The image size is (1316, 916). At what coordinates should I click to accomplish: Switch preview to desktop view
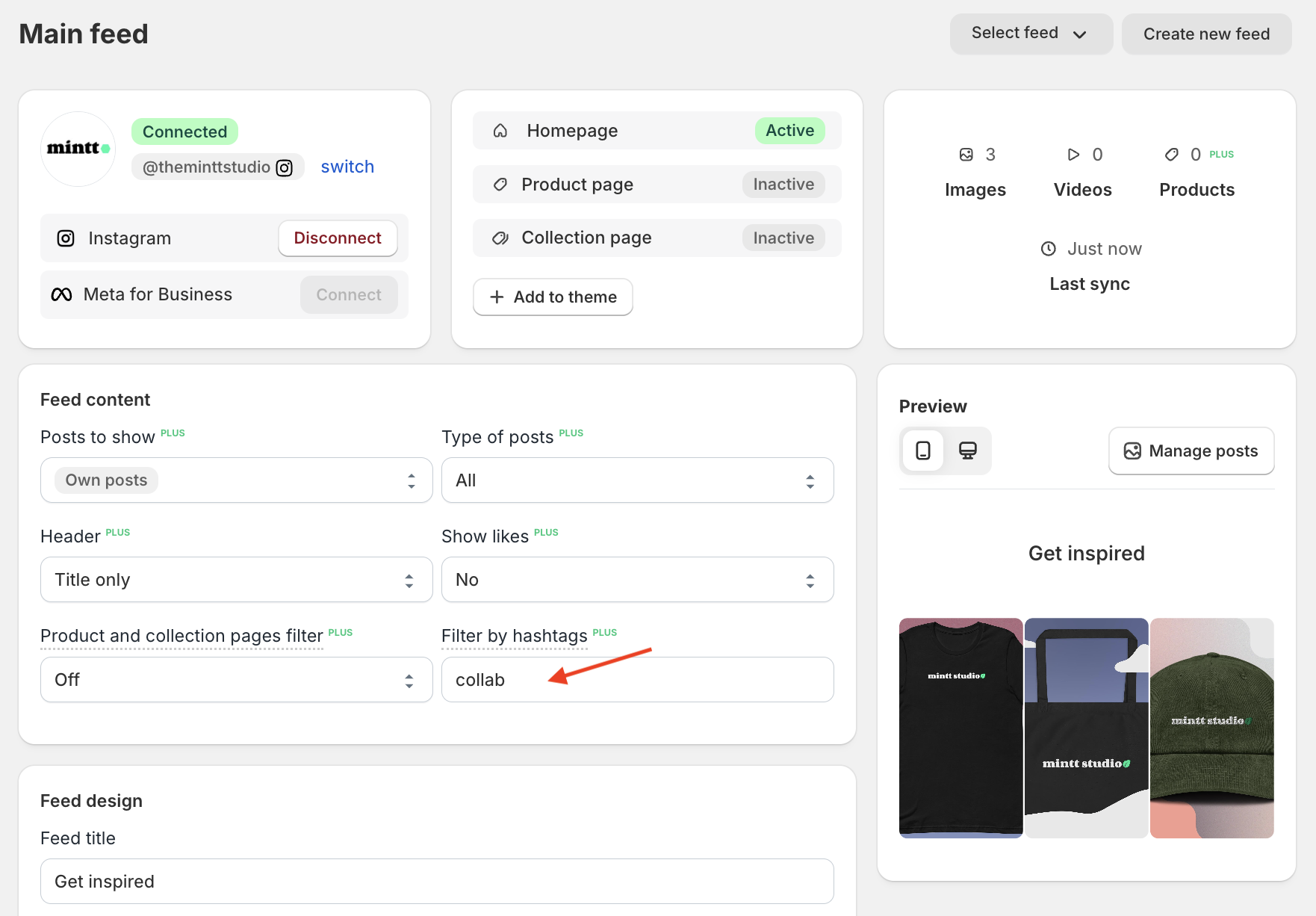pyautogui.click(x=968, y=451)
